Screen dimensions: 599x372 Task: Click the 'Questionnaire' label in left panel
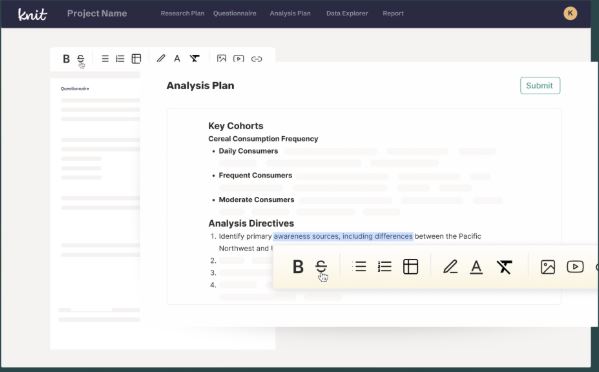click(75, 89)
